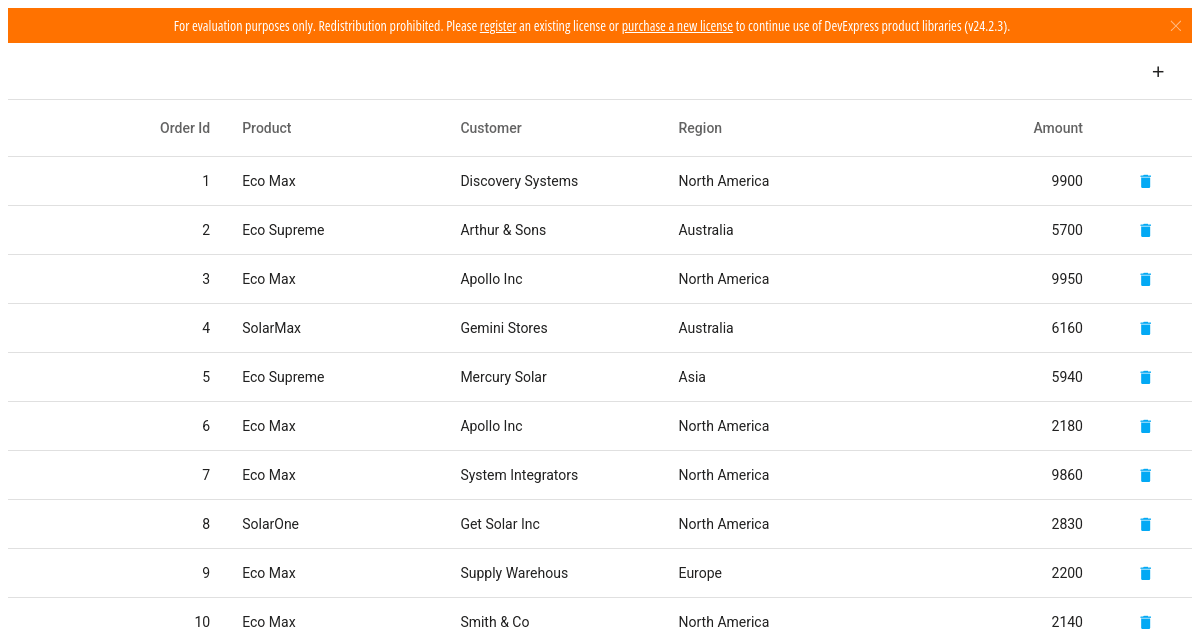
Task: Open the register license link
Action: (498, 26)
